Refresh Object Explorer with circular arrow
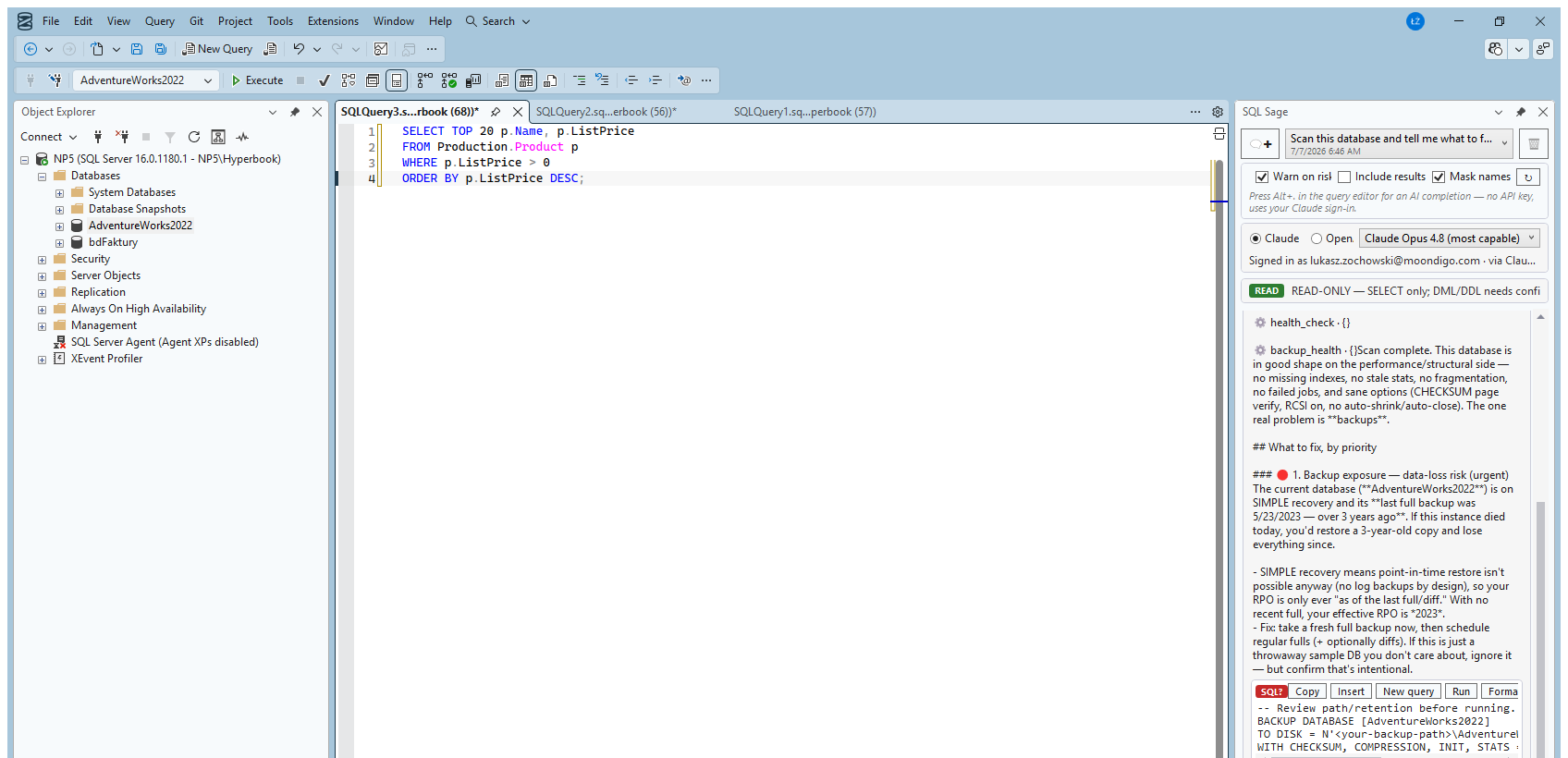The width and height of the screenshot is (1568, 758). [194, 137]
